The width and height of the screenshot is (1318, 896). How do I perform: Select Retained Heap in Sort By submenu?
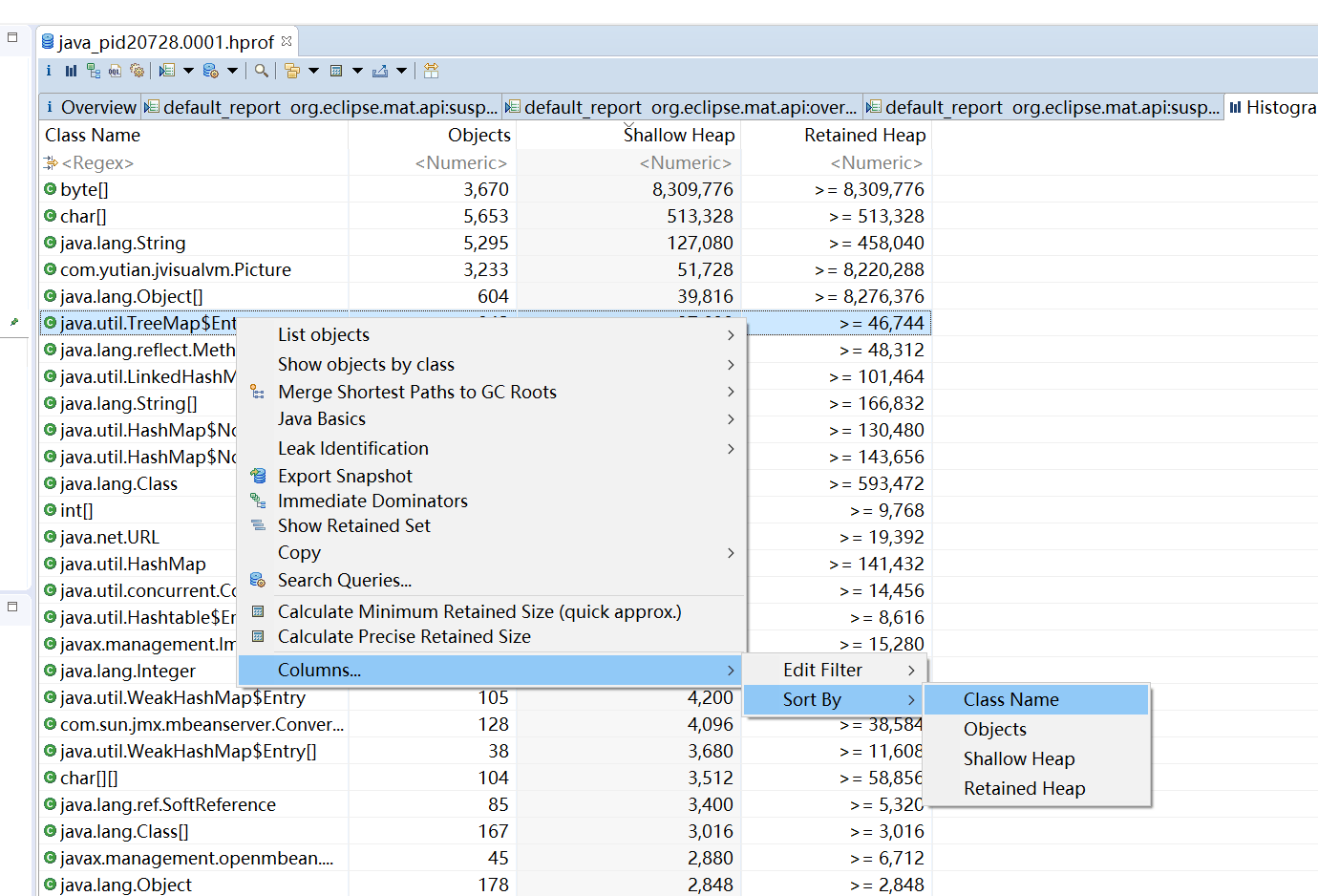[x=1024, y=789]
